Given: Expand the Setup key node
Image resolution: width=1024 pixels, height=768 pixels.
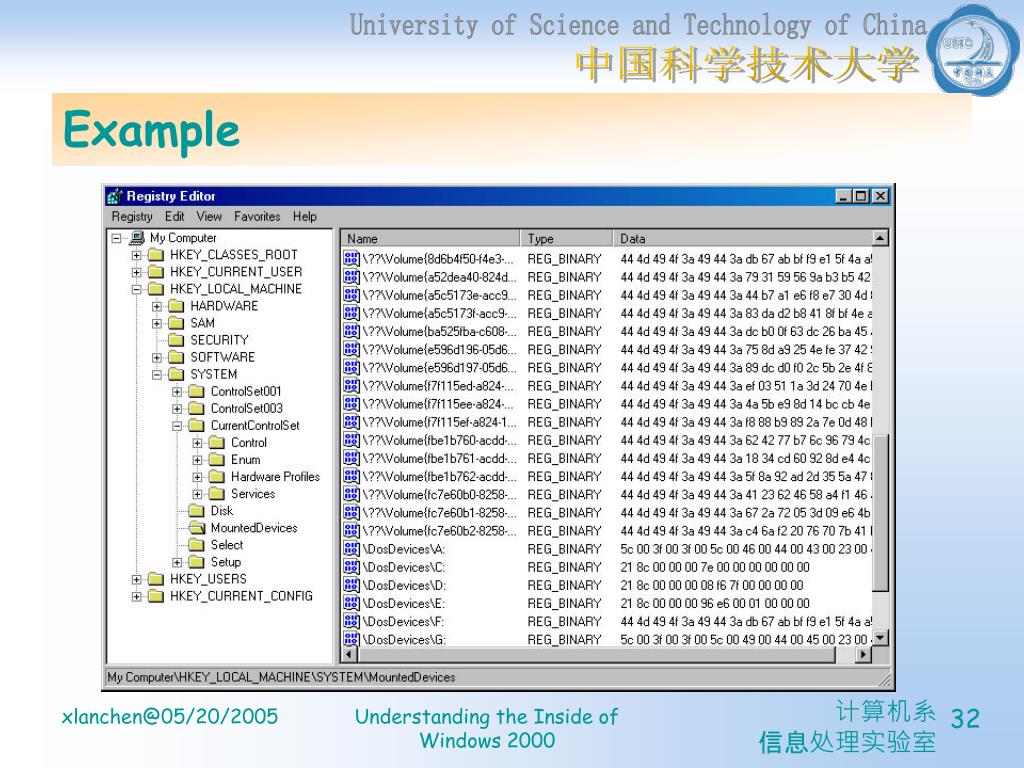Looking at the screenshot, I should [177, 562].
